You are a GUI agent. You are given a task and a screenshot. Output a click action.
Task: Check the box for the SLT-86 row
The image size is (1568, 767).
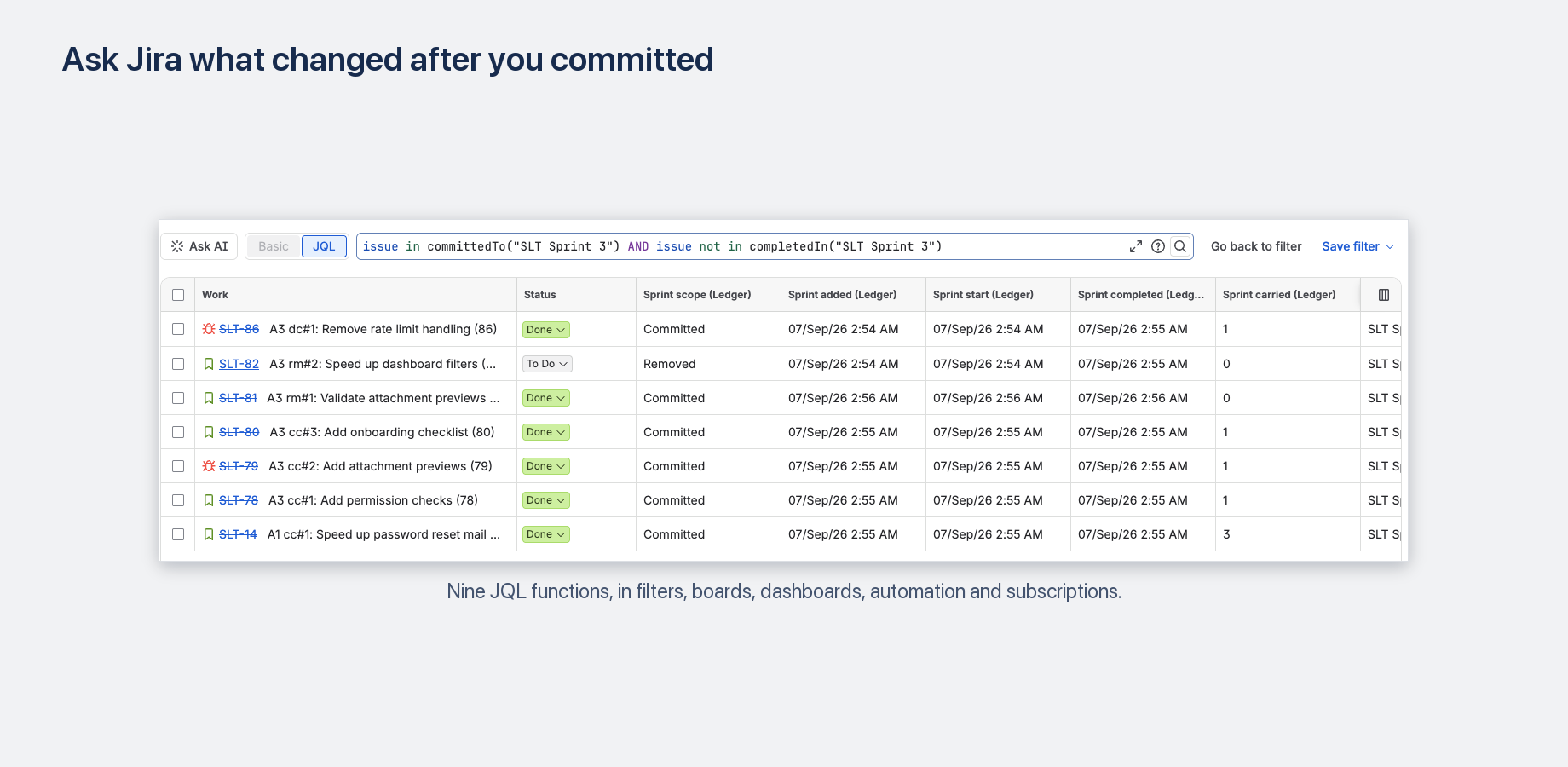tap(178, 329)
